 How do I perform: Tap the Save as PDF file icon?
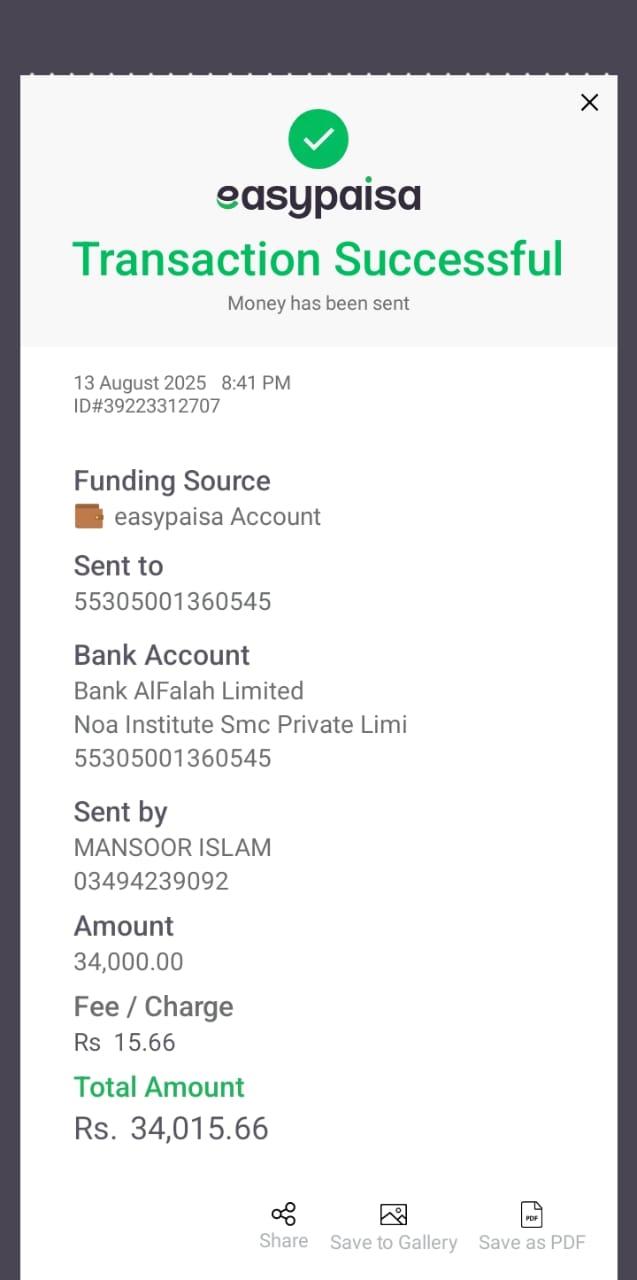[x=532, y=1214]
